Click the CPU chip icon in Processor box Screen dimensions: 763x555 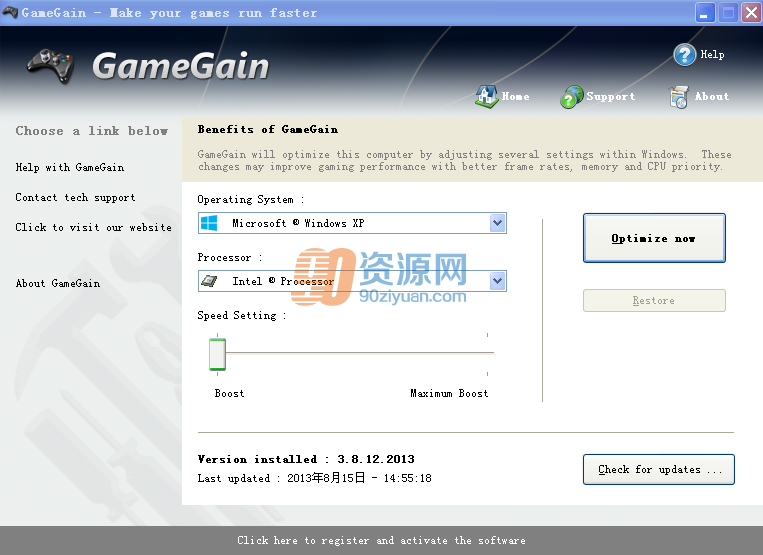[x=209, y=281]
